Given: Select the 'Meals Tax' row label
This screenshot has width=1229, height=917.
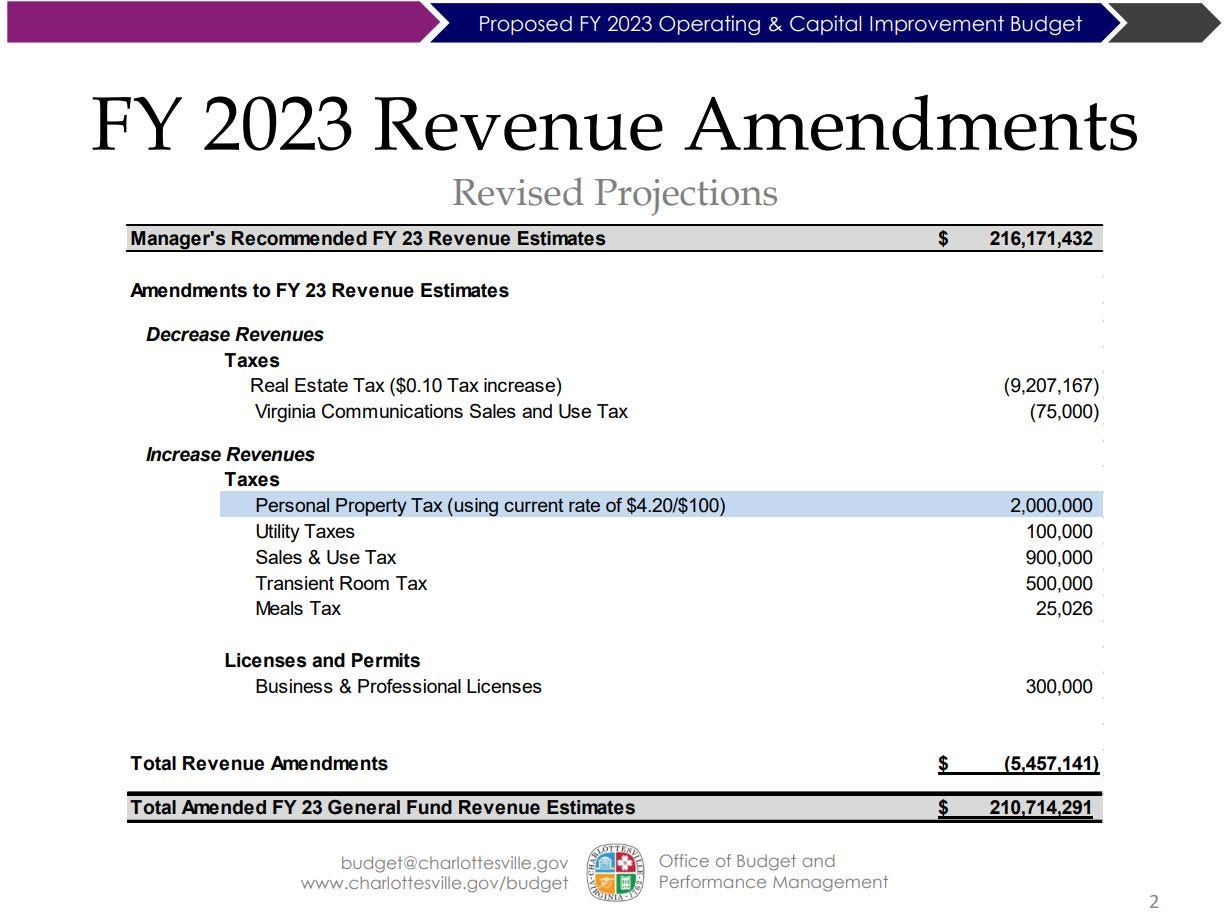Looking at the screenshot, I should click(298, 609).
